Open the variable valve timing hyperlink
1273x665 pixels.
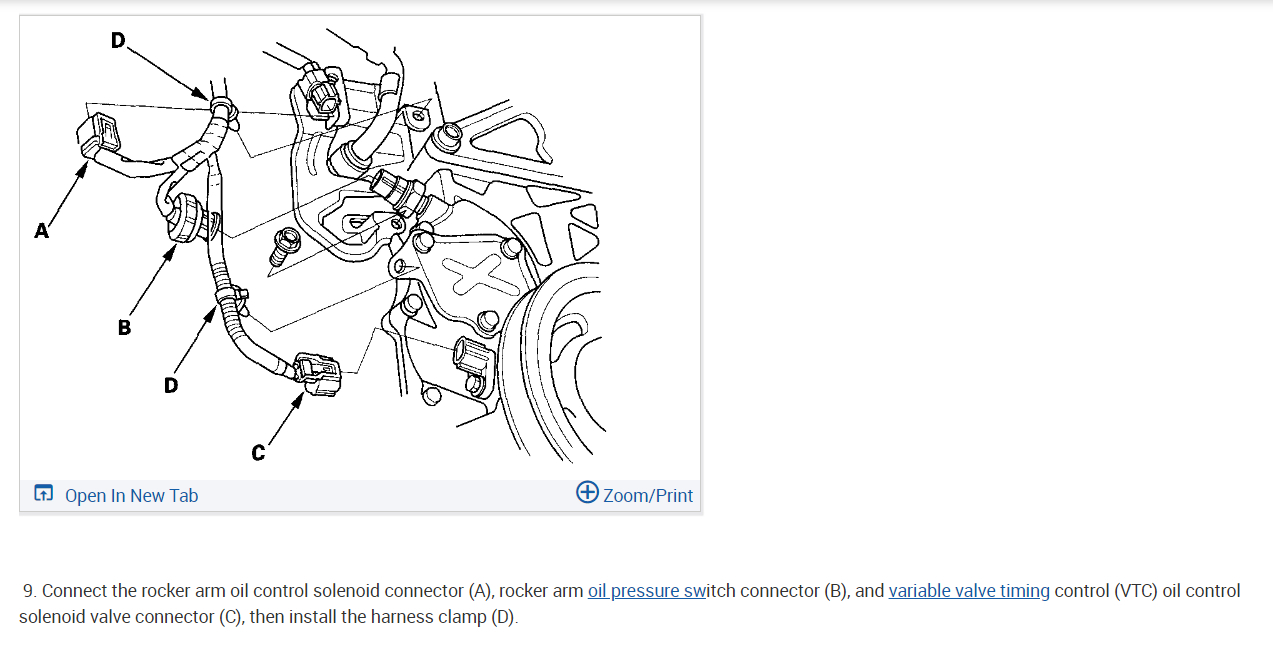[x=969, y=591]
